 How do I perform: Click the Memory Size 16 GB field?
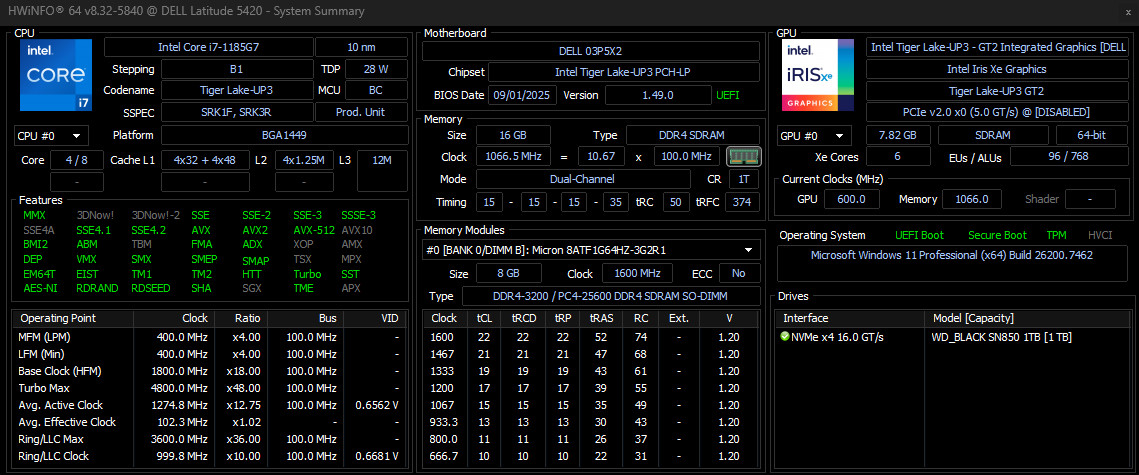click(513, 135)
